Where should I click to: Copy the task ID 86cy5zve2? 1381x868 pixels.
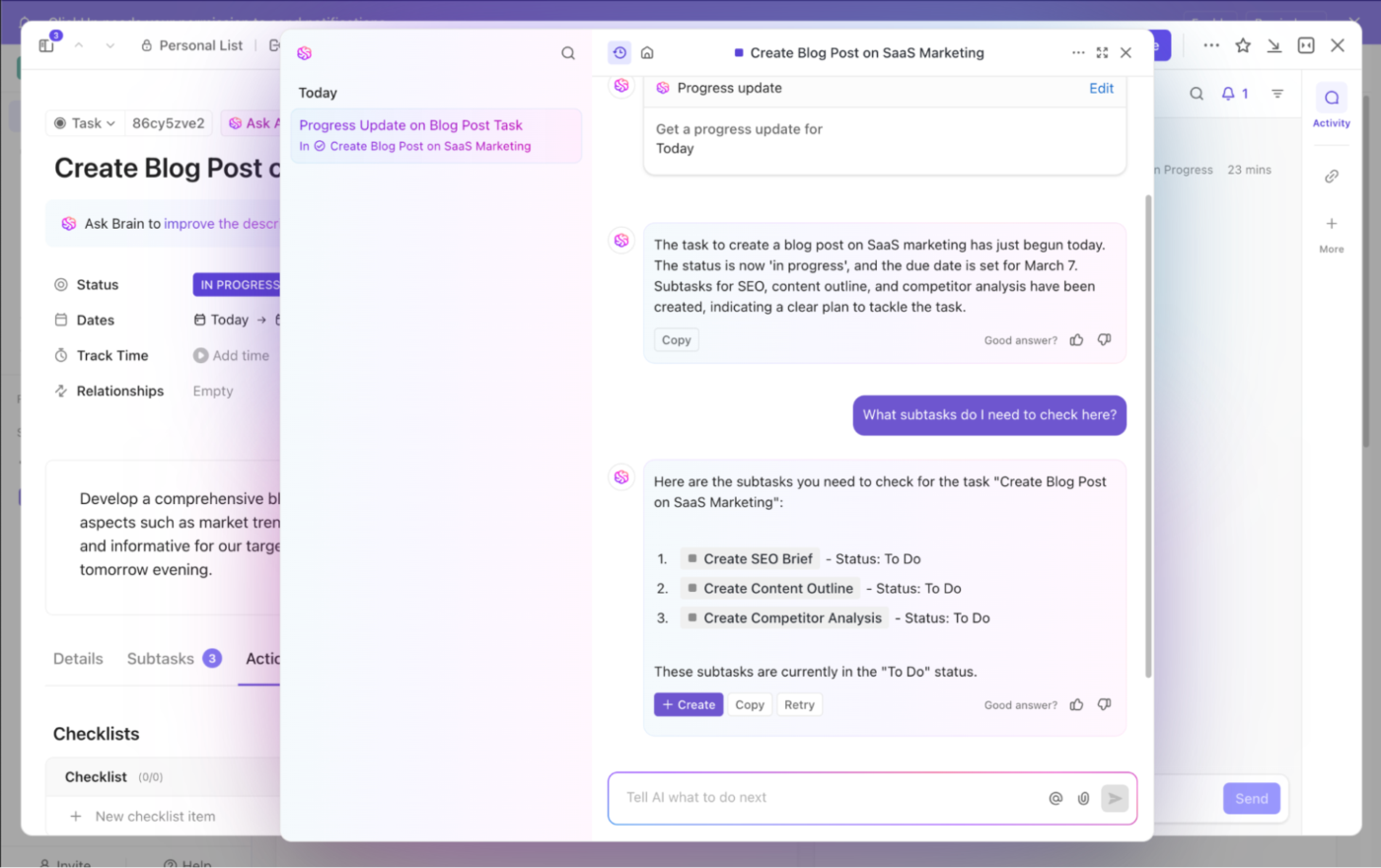point(169,123)
